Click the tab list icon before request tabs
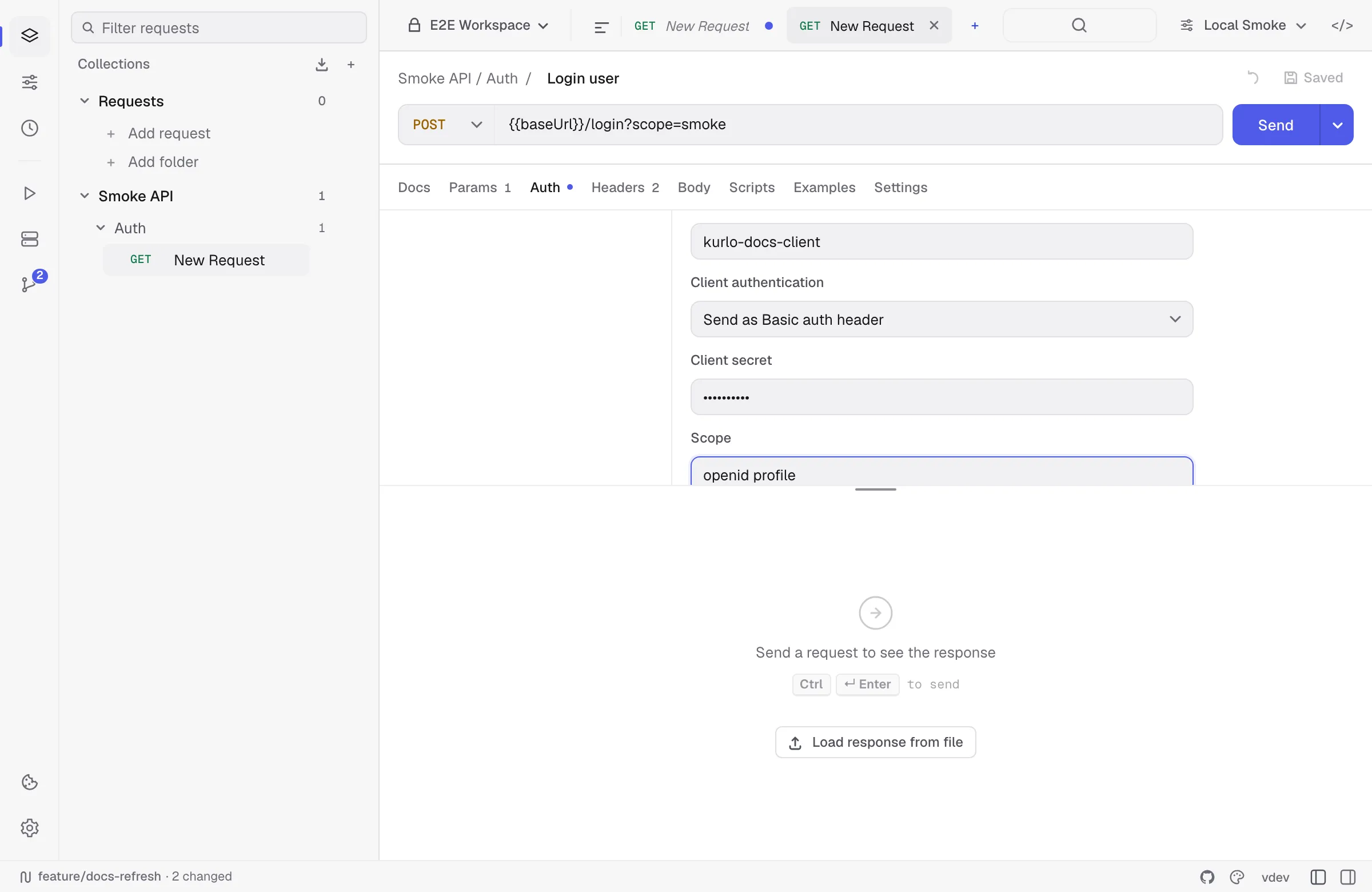1372x892 pixels. [601, 26]
